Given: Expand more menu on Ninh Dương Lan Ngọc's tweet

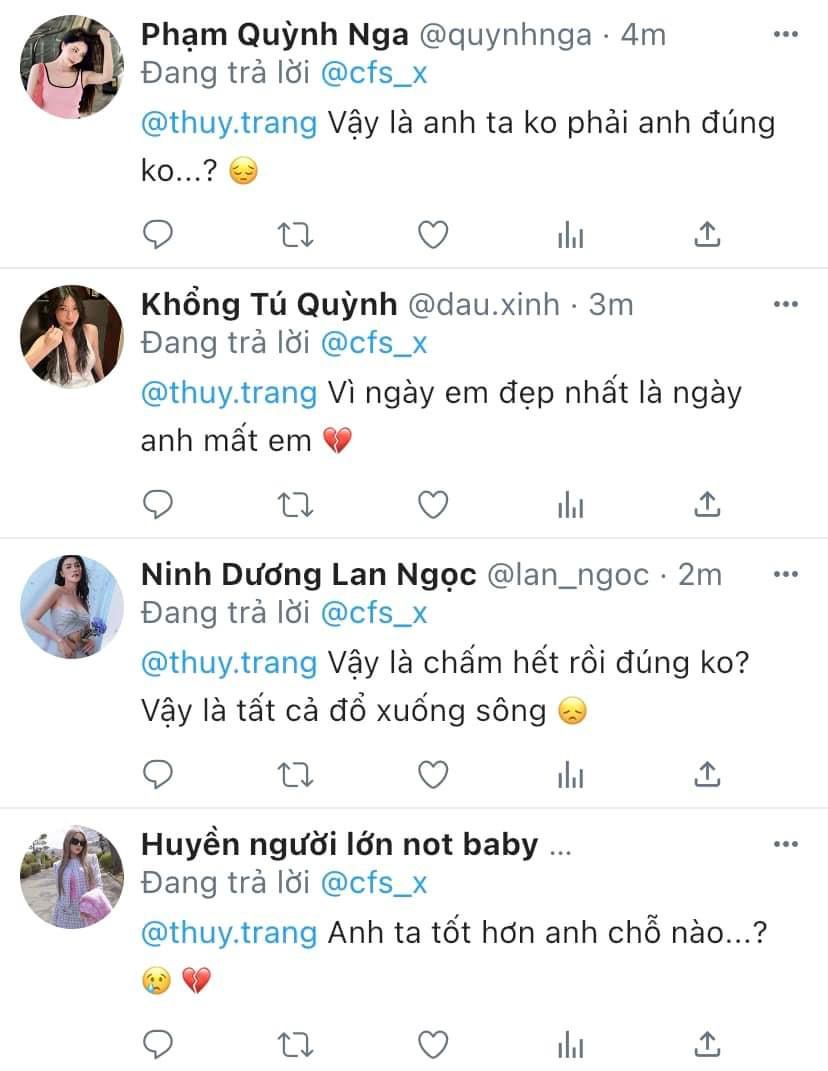Looking at the screenshot, I should (786, 574).
